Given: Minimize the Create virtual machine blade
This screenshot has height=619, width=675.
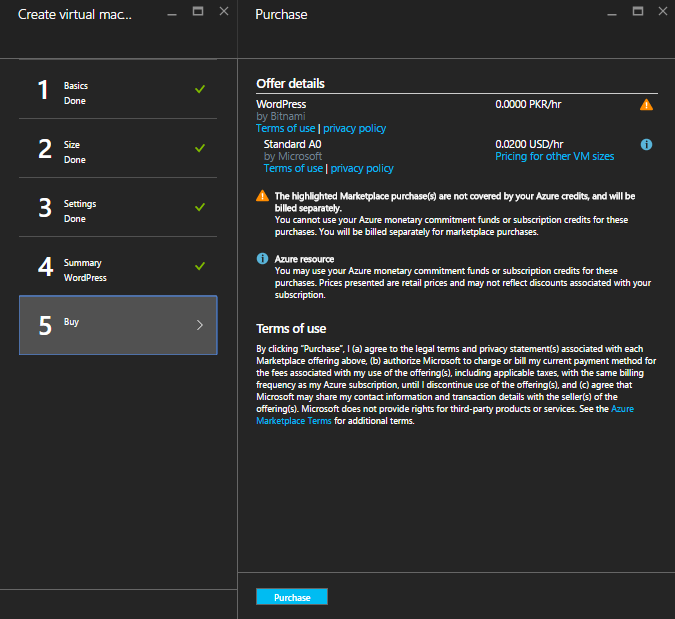Looking at the screenshot, I should click(x=172, y=15).
